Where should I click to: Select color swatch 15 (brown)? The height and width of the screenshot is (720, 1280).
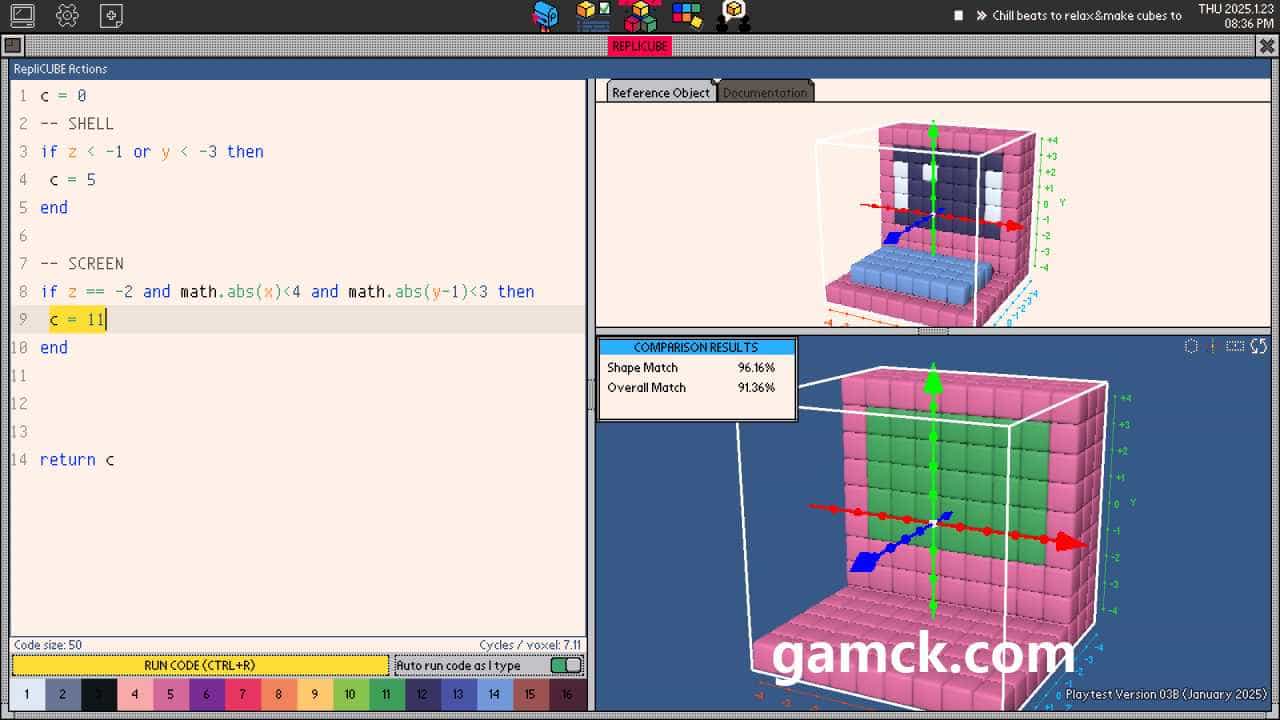point(531,694)
